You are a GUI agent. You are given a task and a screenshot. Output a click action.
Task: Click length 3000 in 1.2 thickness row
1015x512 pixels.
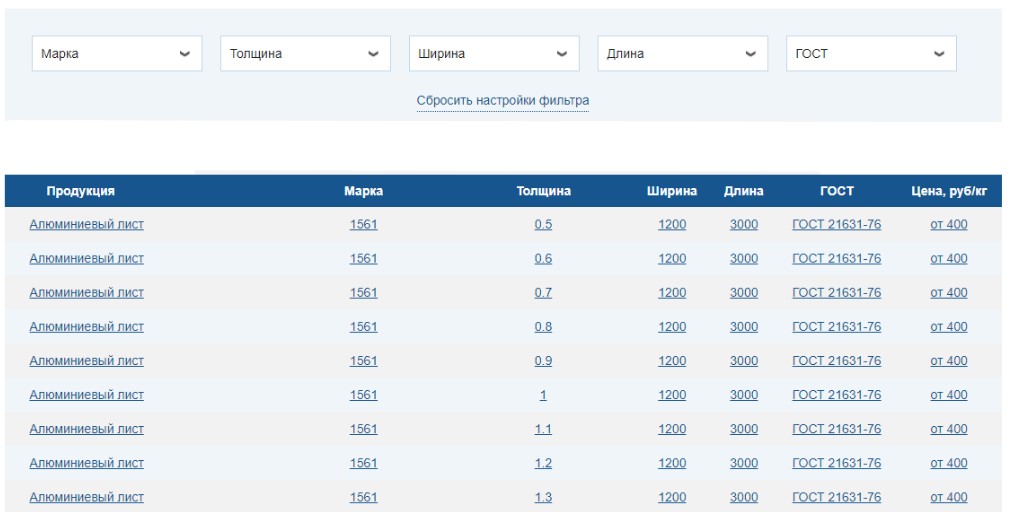[x=744, y=463]
